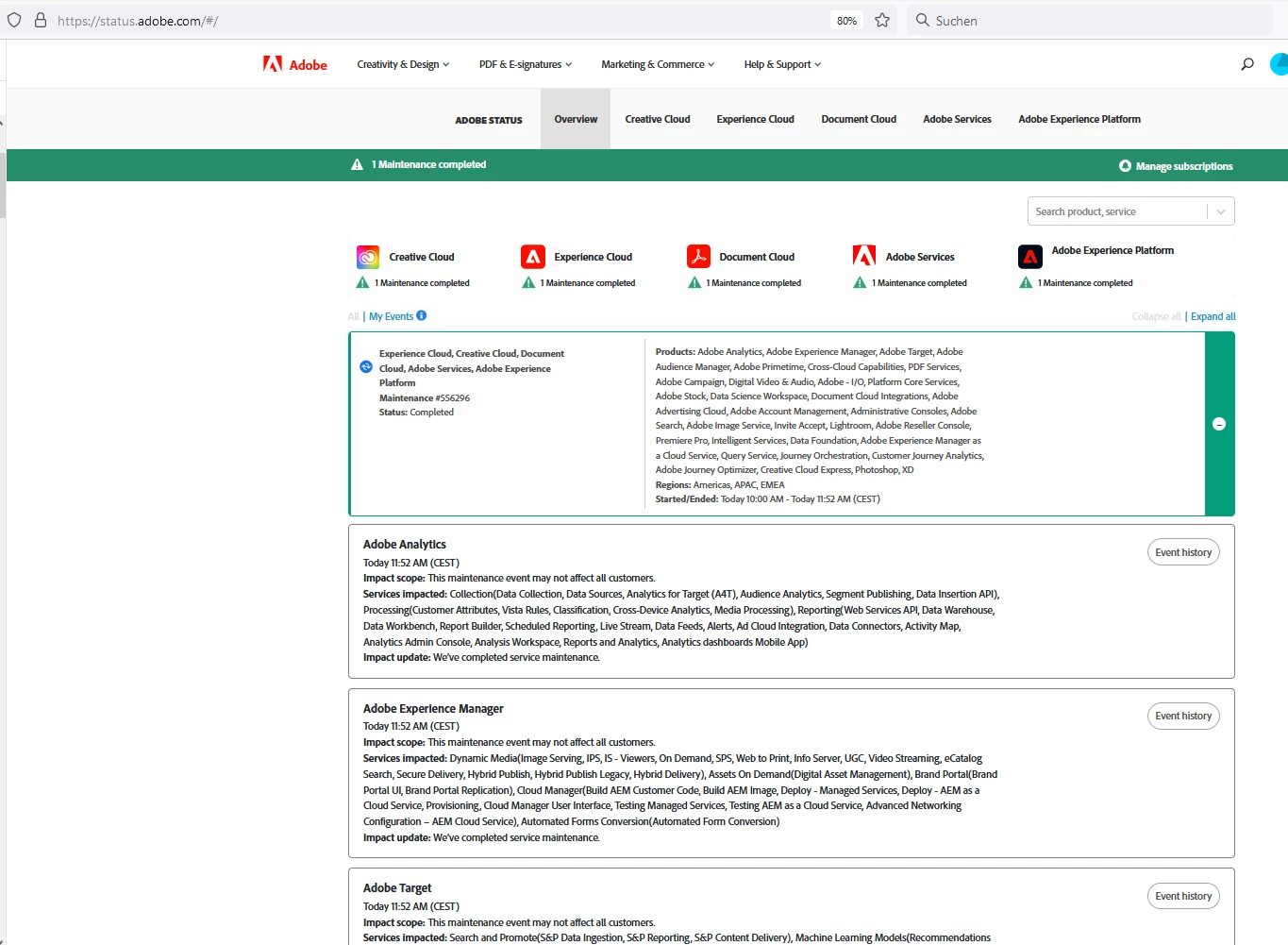
Task: Click the Adobe Services product icon
Action: click(864, 257)
